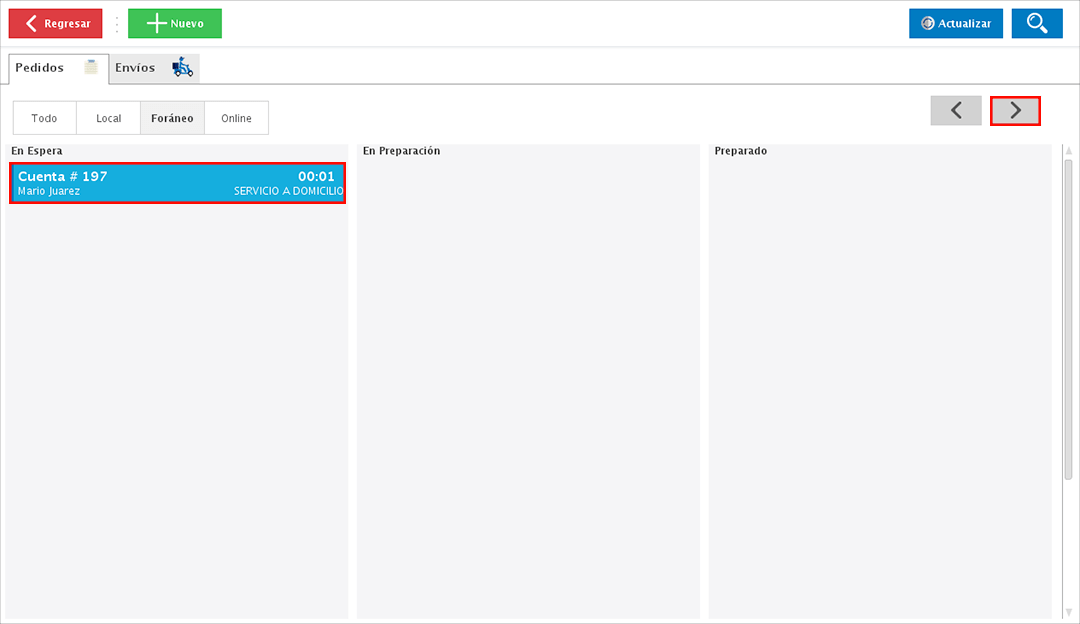1080x624 pixels.
Task: Switch to the Pedidos tab
Action: click(x=40, y=68)
